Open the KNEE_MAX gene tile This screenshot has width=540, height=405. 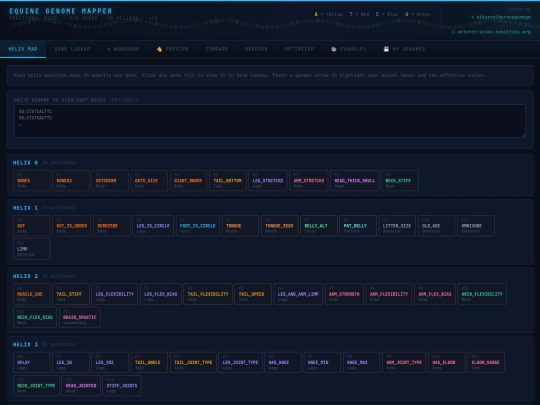click(362, 362)
